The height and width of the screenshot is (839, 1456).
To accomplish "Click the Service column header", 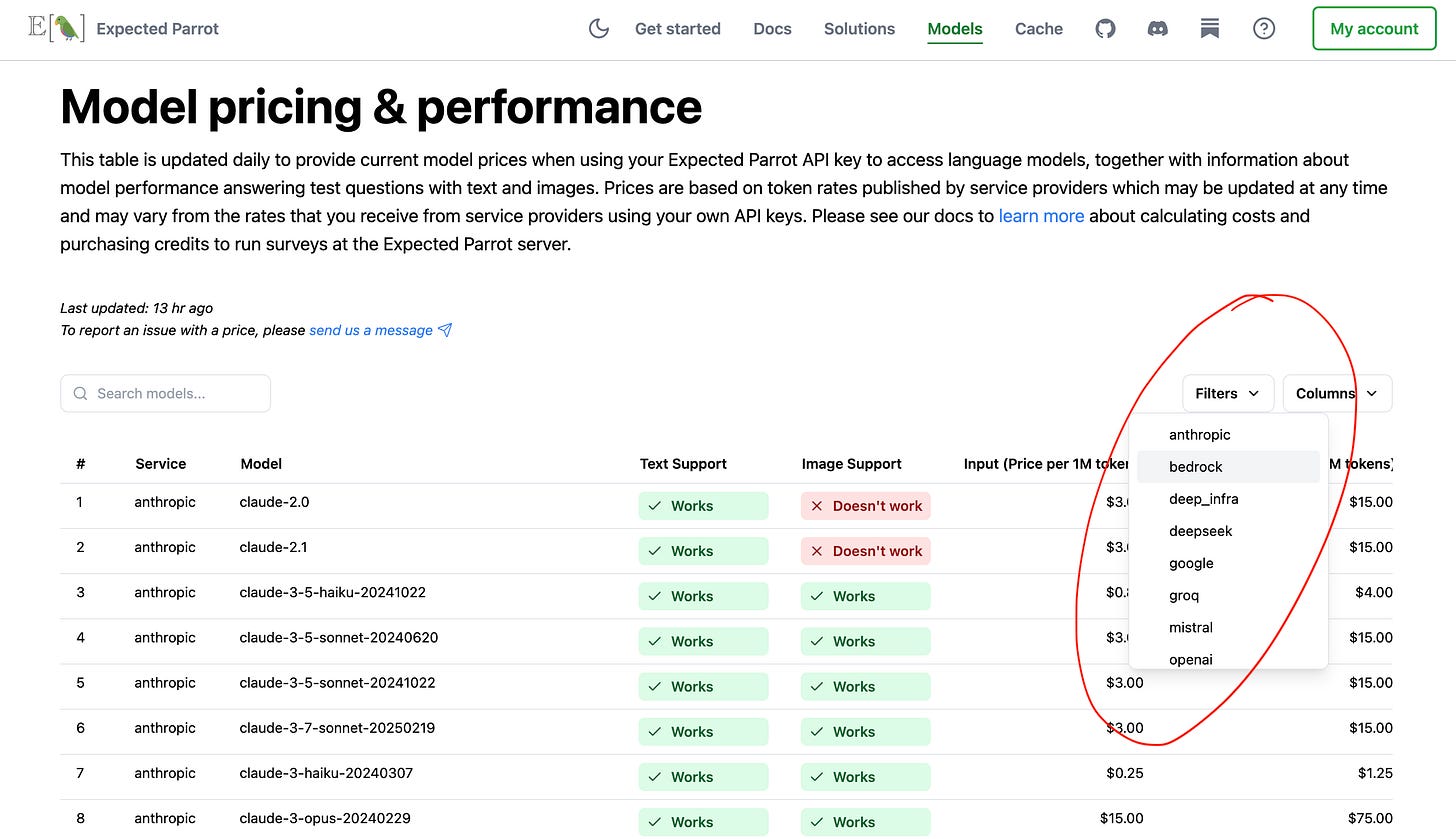I will coord(161,464).
